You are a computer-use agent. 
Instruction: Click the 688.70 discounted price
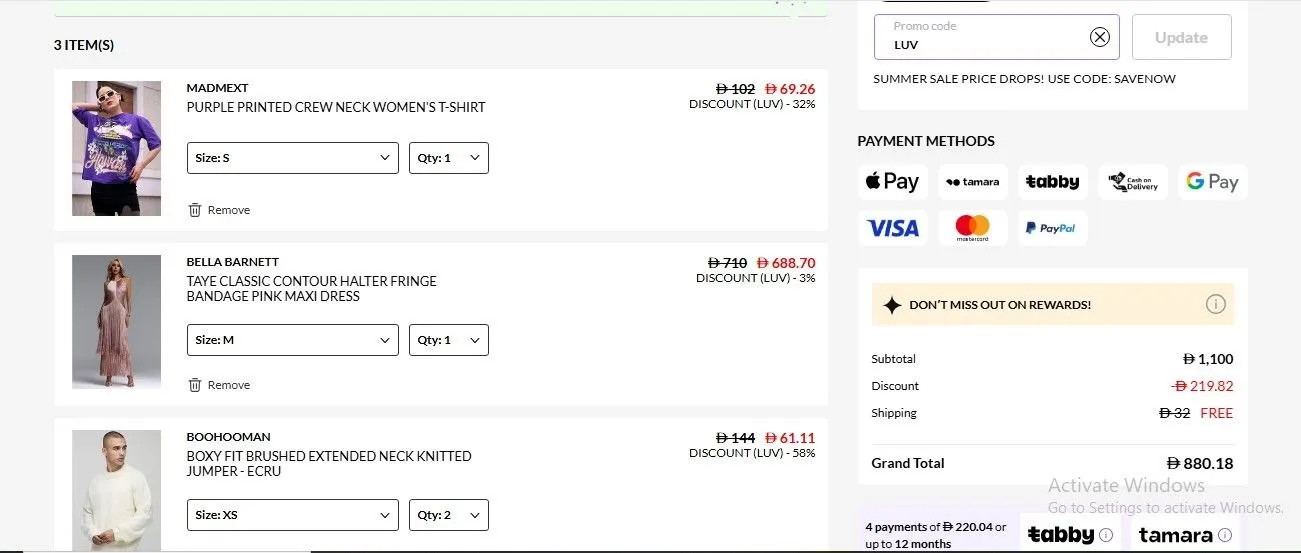click(786, 263)
